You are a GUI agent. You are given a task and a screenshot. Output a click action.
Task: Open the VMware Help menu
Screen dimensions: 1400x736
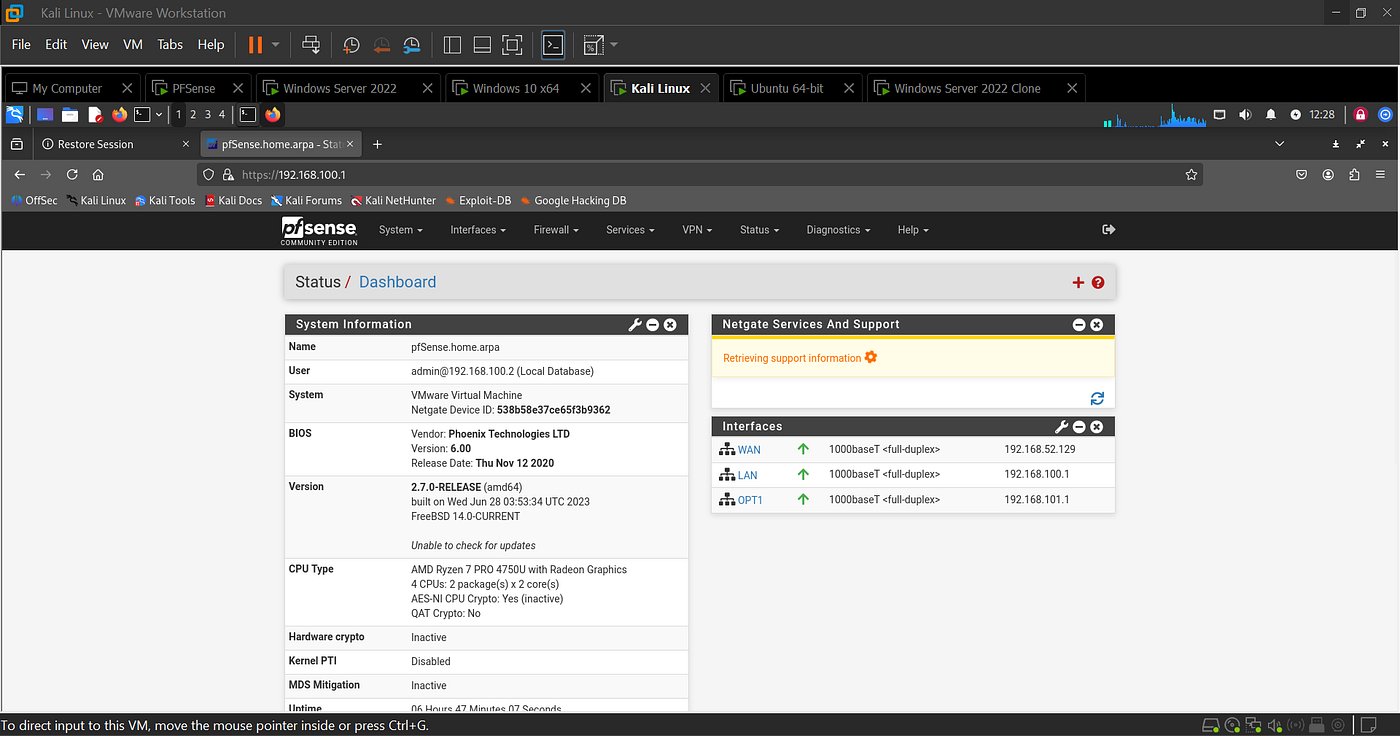pos(211,45)
